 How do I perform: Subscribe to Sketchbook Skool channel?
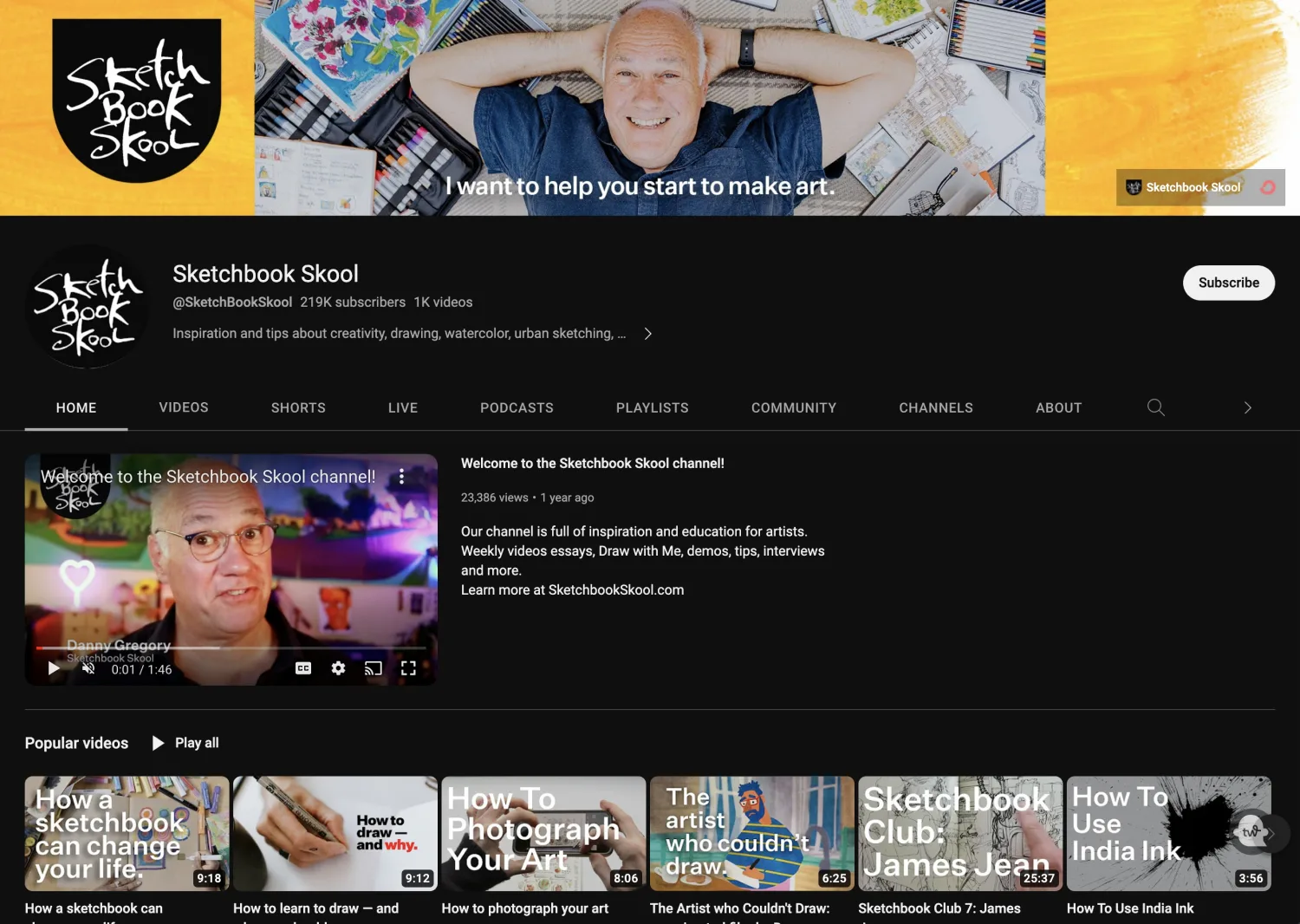point(1228,283)
